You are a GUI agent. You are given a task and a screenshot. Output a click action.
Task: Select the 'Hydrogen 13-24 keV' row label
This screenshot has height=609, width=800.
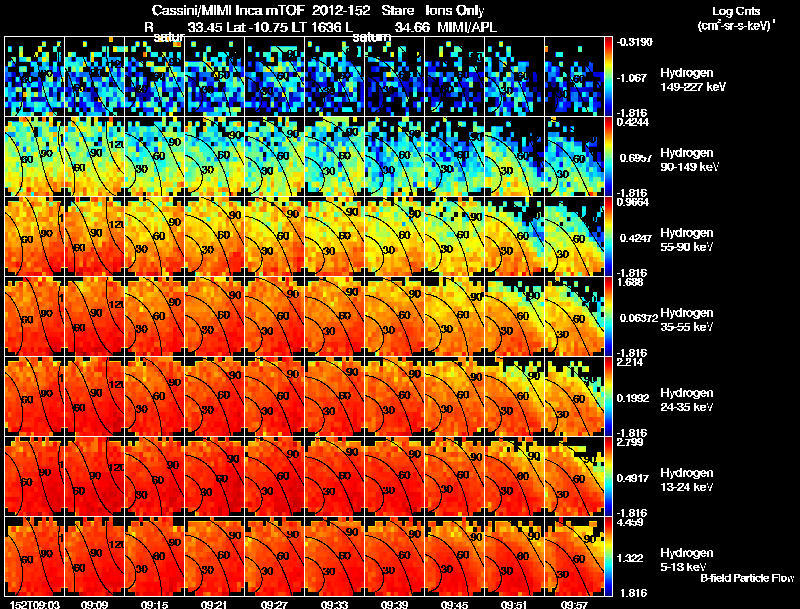tap(687, 480)
